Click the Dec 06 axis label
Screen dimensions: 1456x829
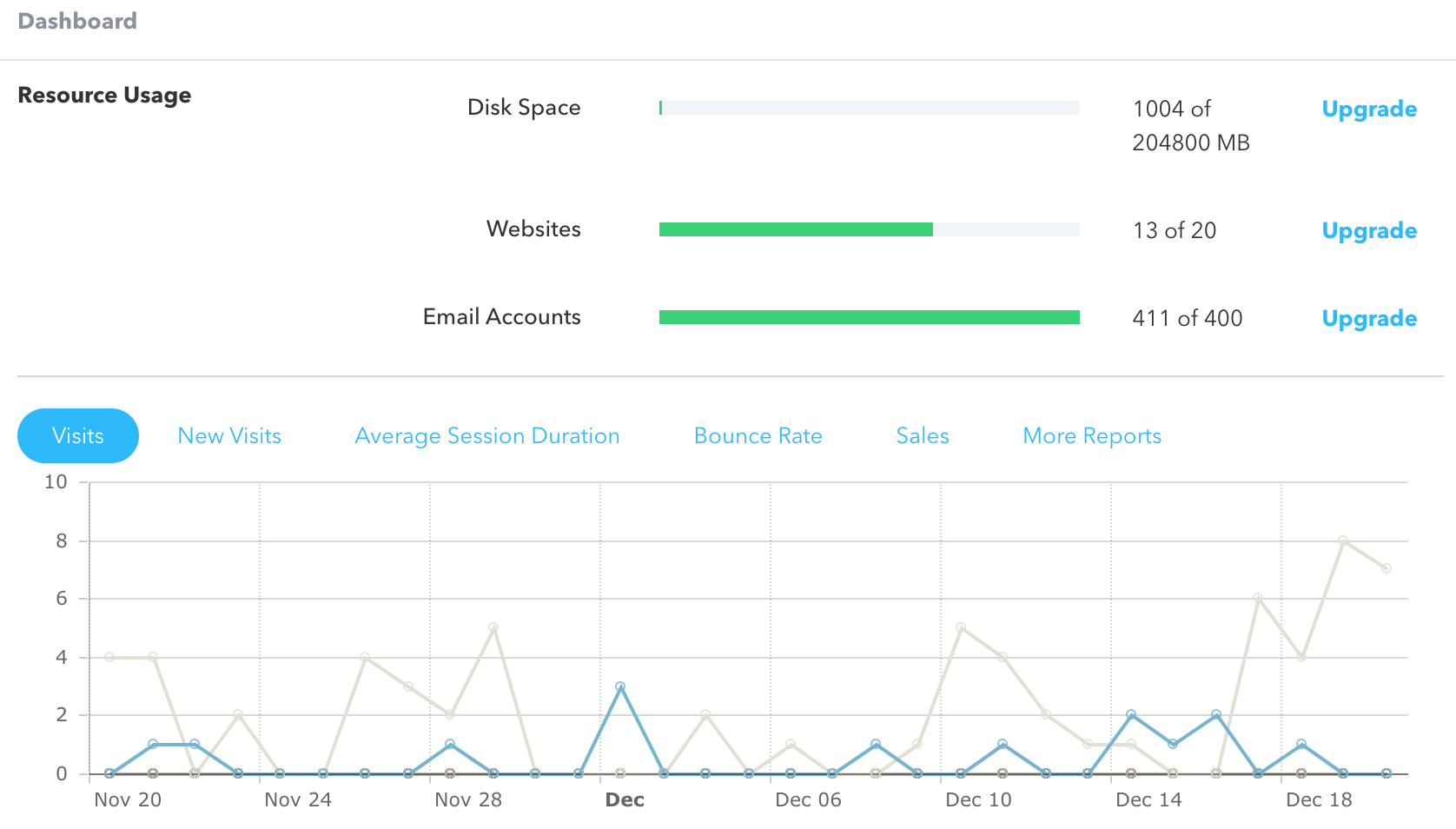point(808,799)
